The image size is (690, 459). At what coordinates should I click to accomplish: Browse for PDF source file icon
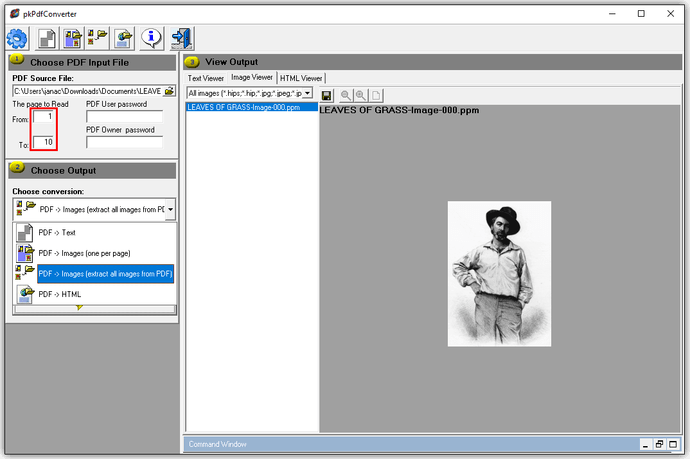click(x=169, y=91)
